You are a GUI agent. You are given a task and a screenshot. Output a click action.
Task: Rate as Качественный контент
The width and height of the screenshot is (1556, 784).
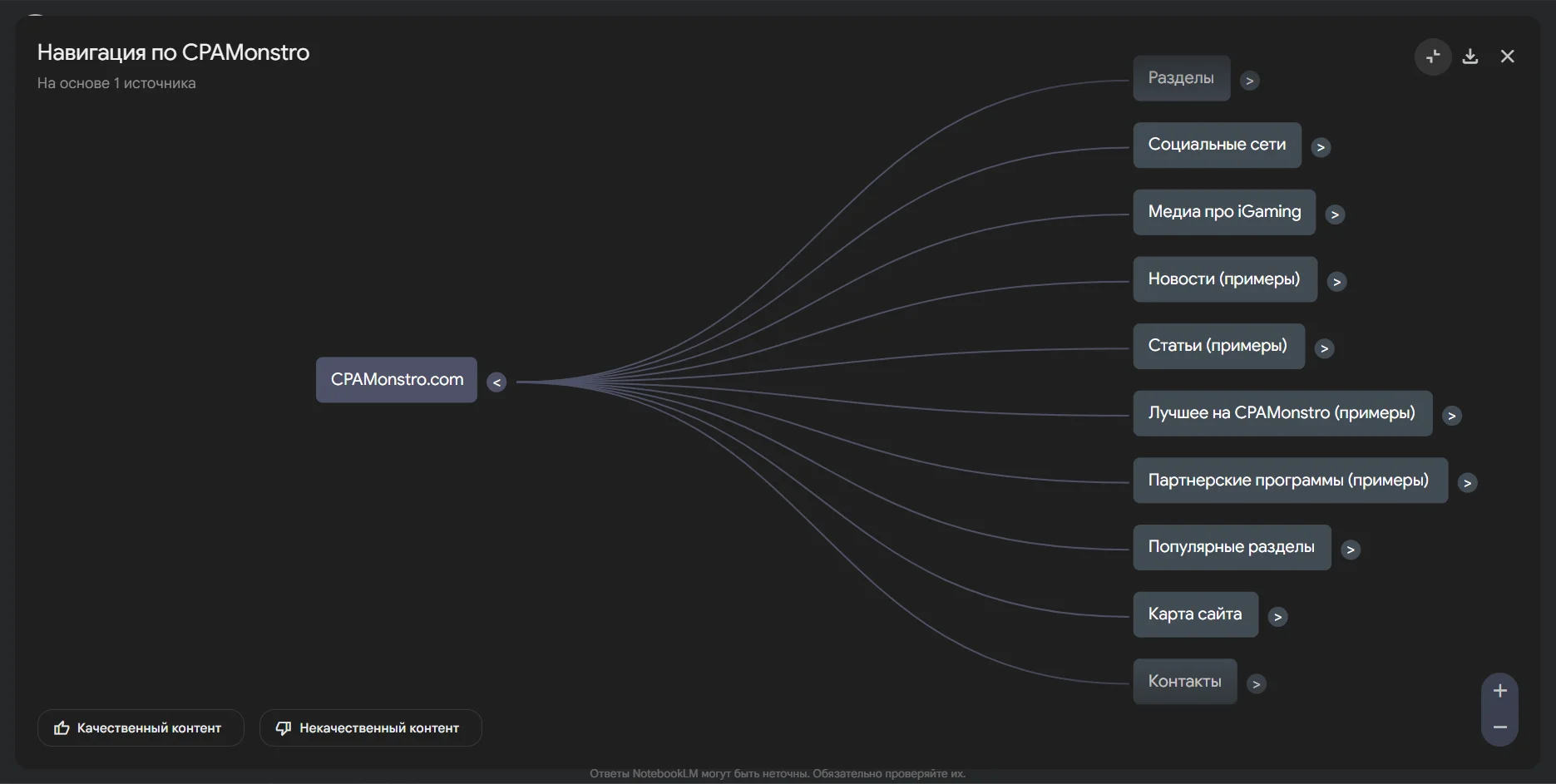point(141,728)
